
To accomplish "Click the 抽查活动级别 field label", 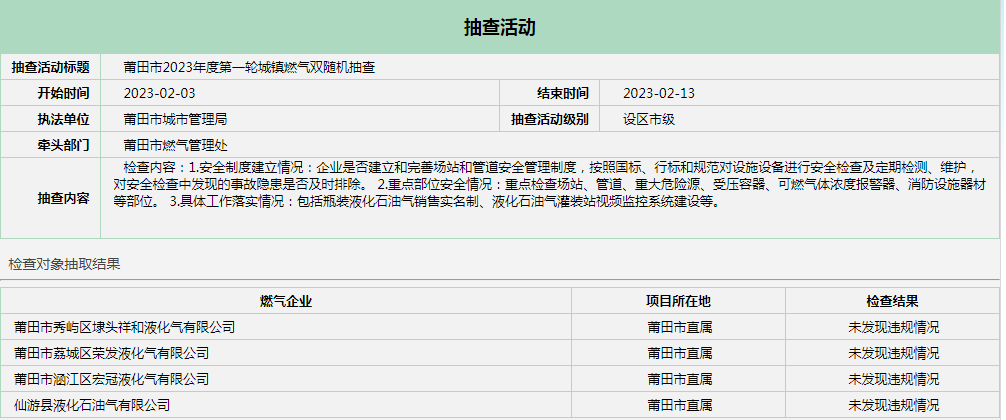I will [550, 119].
